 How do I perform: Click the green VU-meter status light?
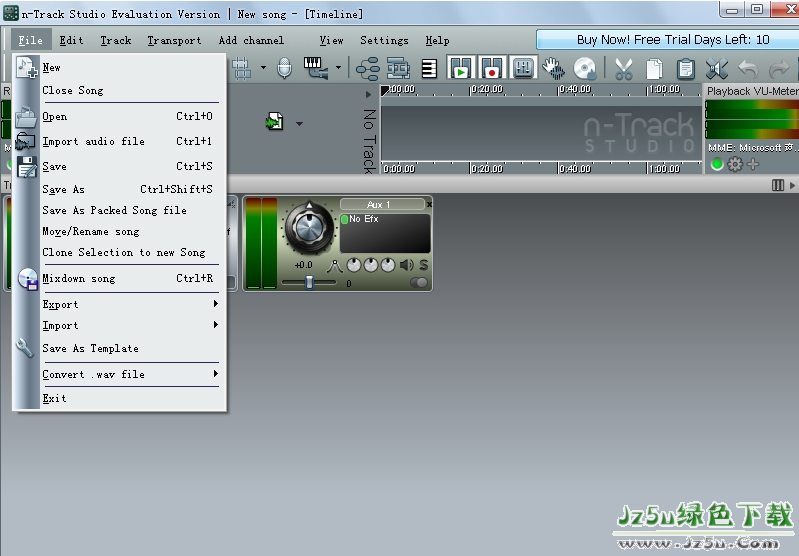coord(717,164)
